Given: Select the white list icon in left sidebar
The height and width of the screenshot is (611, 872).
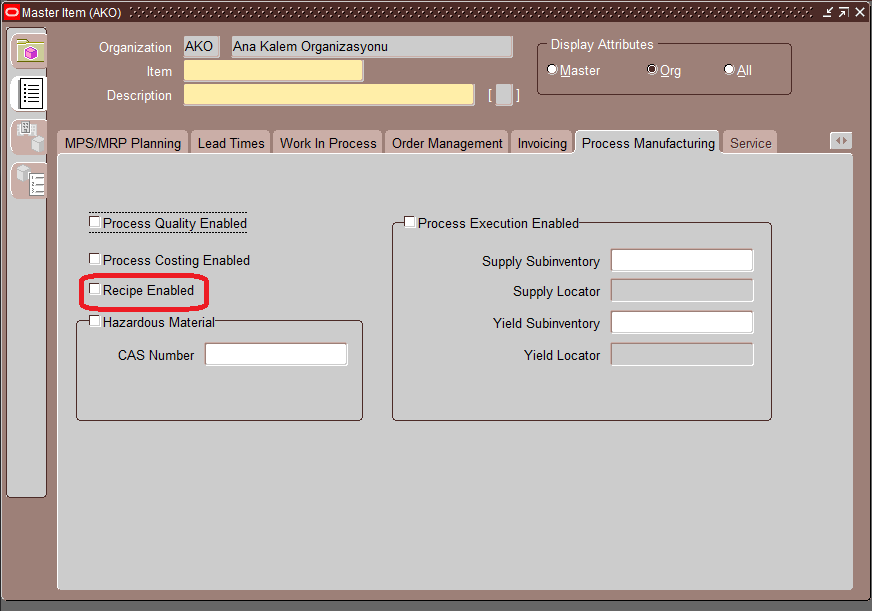Looking at the screenshot, I should (x=29, y=93).
